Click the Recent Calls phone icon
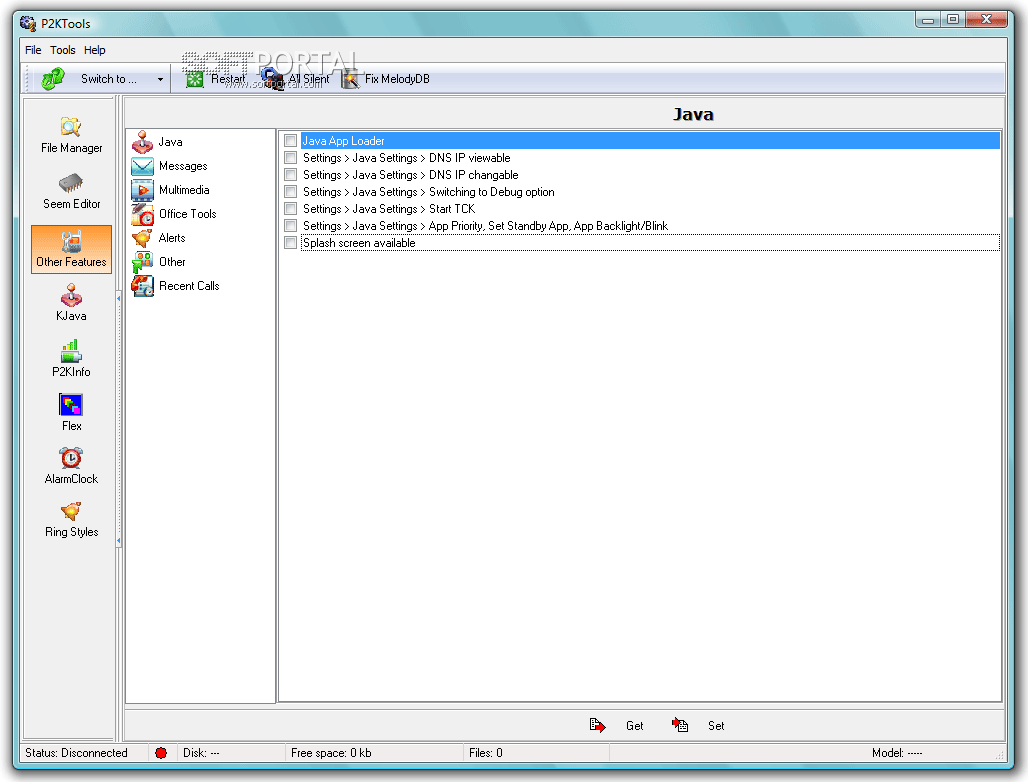 (142, 286)
